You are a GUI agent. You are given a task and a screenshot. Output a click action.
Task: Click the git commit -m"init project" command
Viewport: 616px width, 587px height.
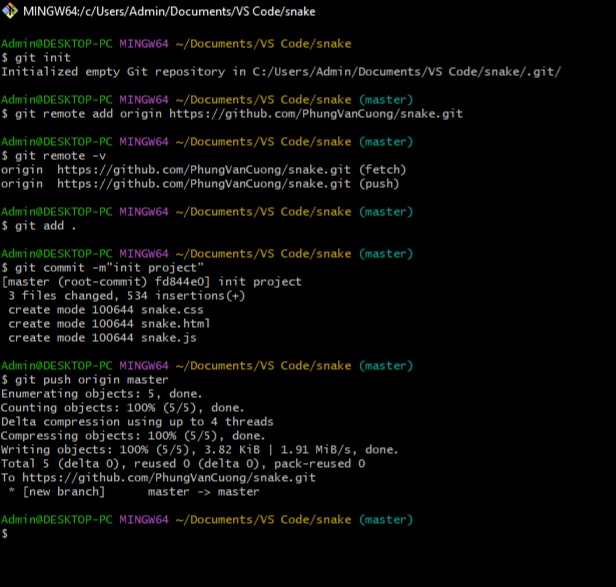(102, 268)
